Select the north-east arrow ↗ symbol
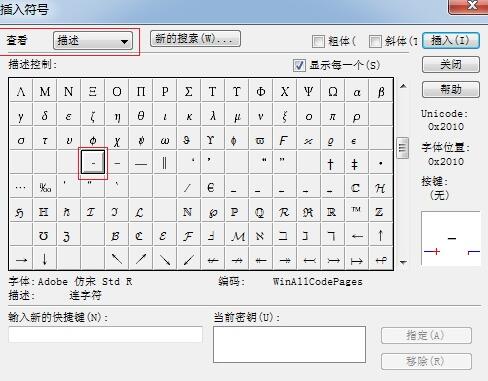The height and width of the screenshot is (381, 488). click(141, 259)
